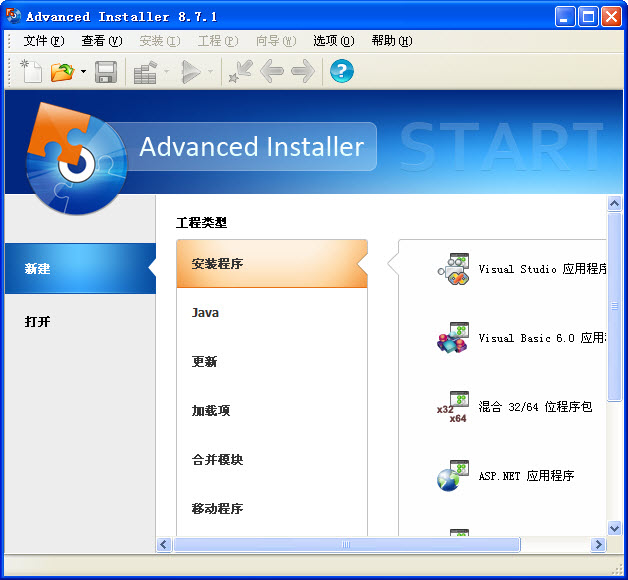Select the 新建 sidebar tab
This screenshot has width=628, height=580.
[x=38, y=269]
